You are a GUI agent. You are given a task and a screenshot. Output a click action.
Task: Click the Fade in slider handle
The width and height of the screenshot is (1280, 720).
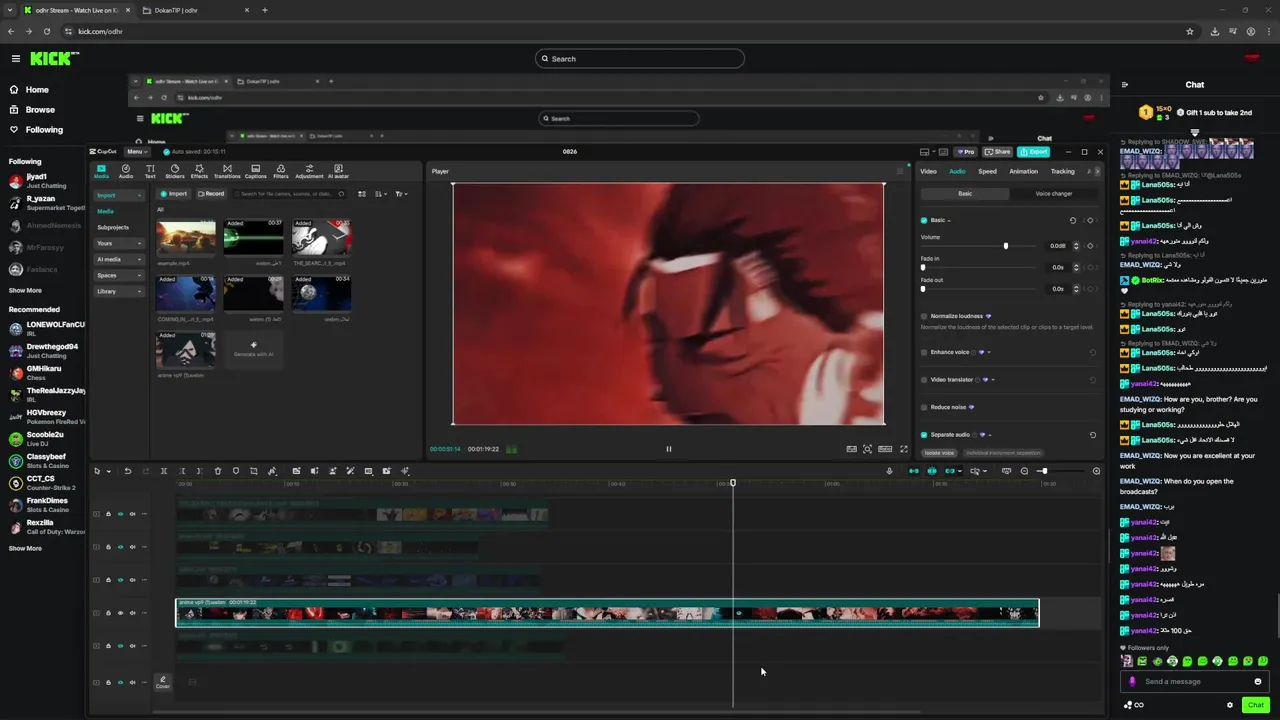(923, 268)
